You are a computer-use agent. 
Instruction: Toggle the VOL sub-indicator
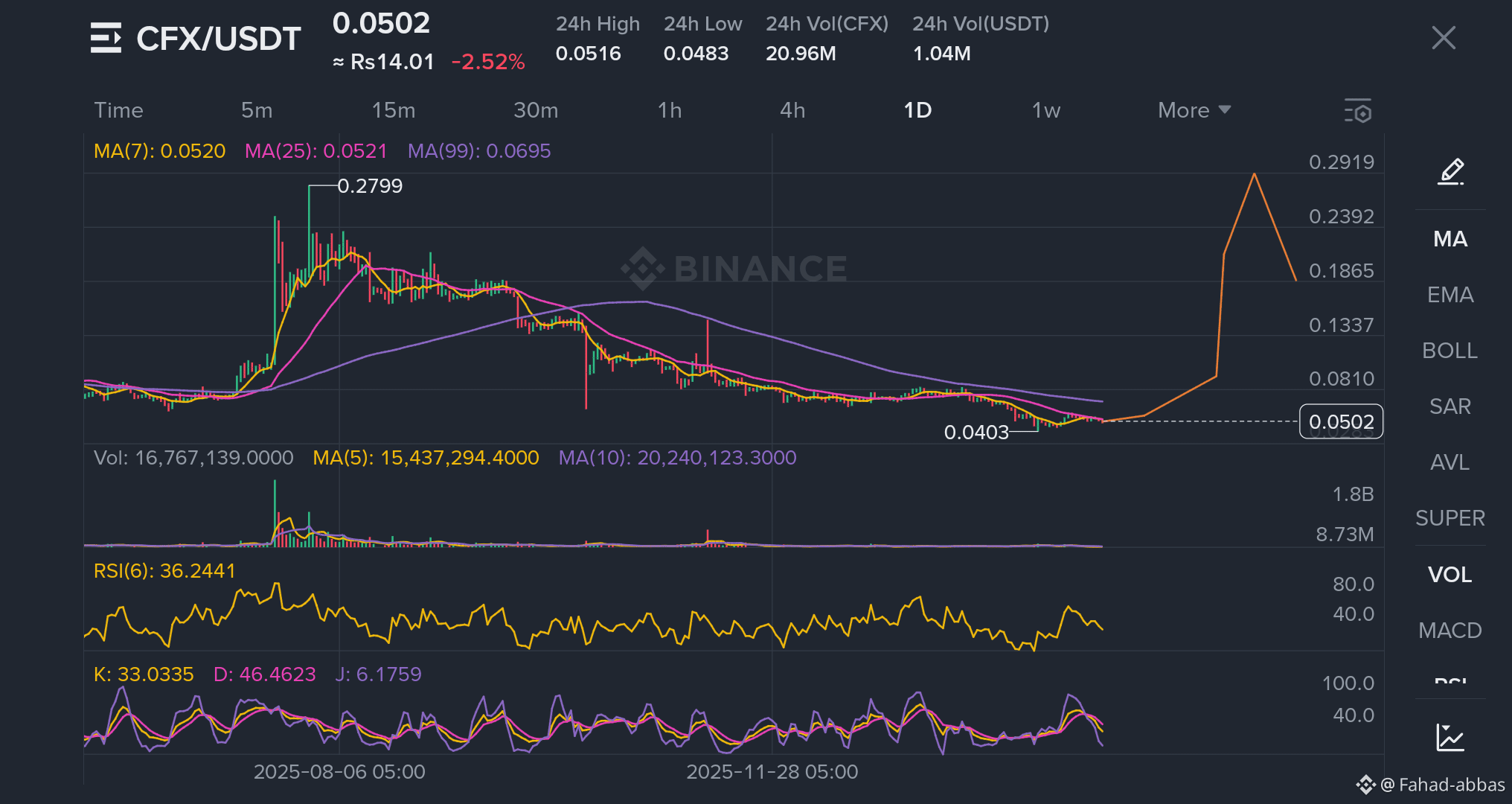coord(1450,575)
